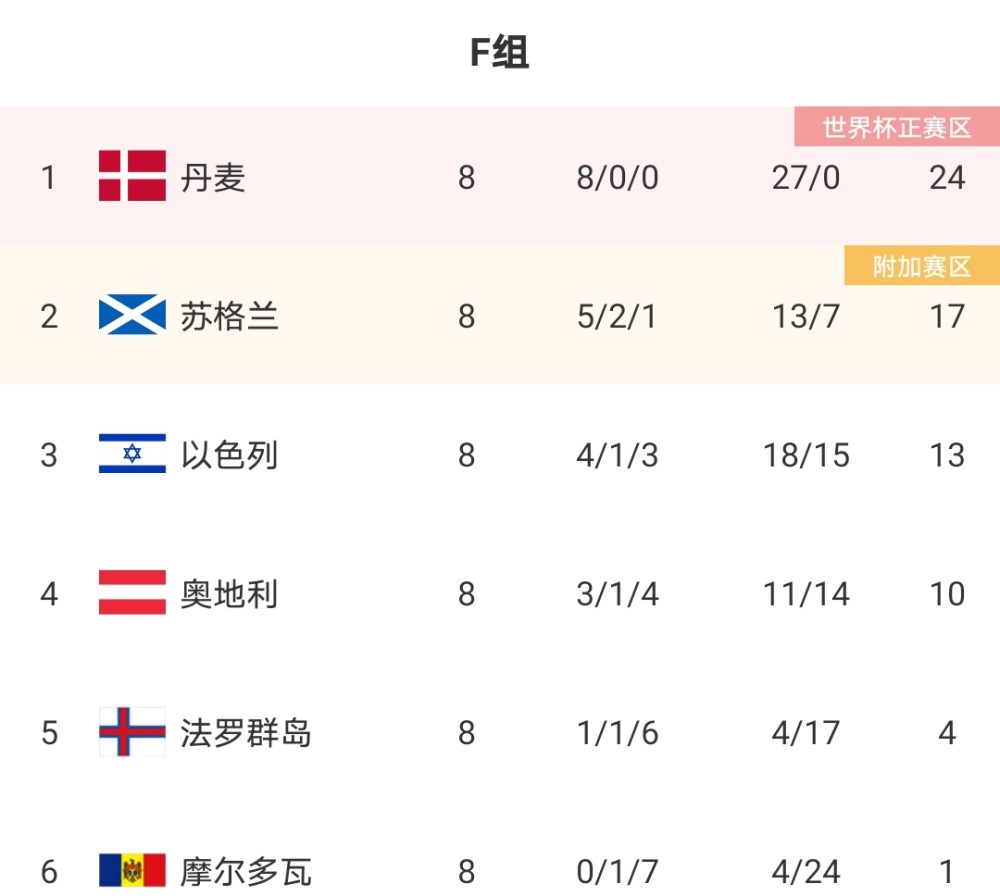Image resolution: width=1000 pixels, height=896 pixels.
Task: Click the F组 group title
Action: tap(499, 52)
